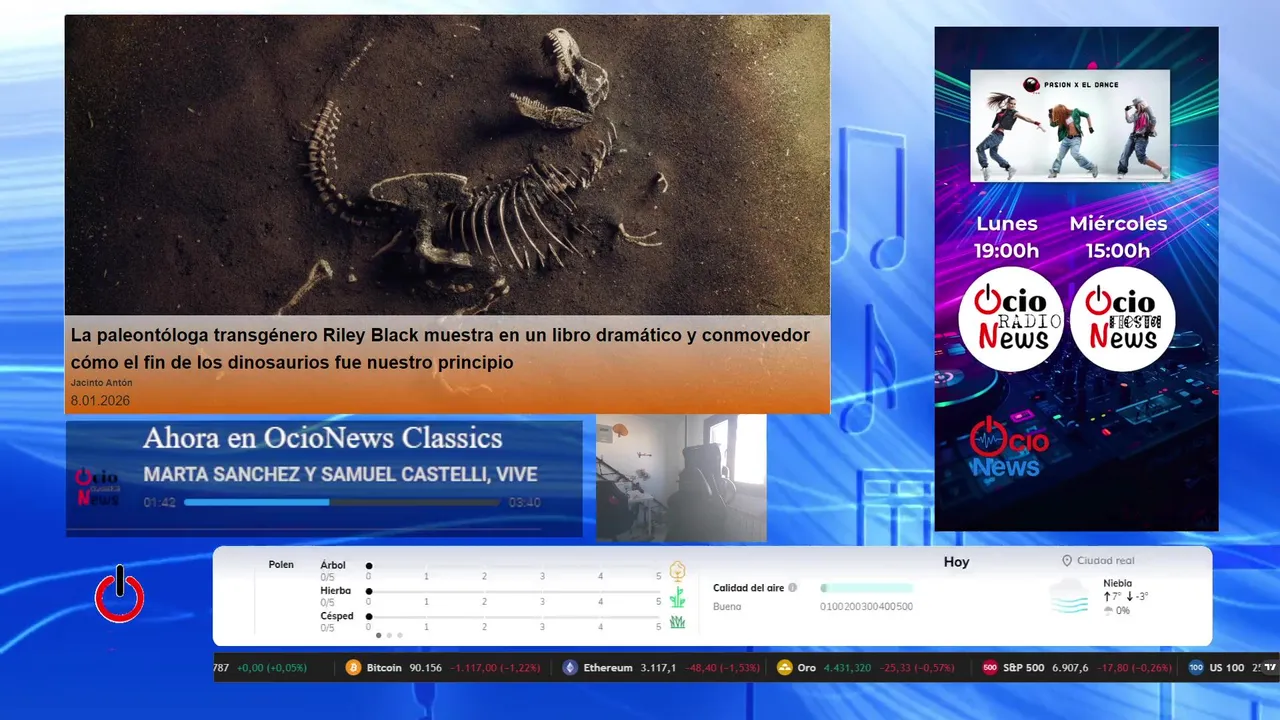Click the red power logo icon
Screen dimensions: 1280x720
(x=120, y=595)
